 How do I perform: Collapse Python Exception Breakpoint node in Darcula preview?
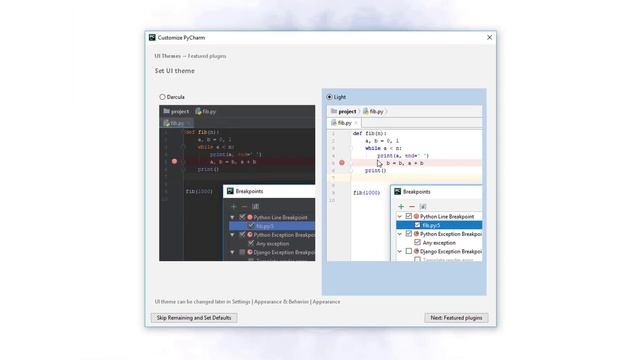(233, 235)
